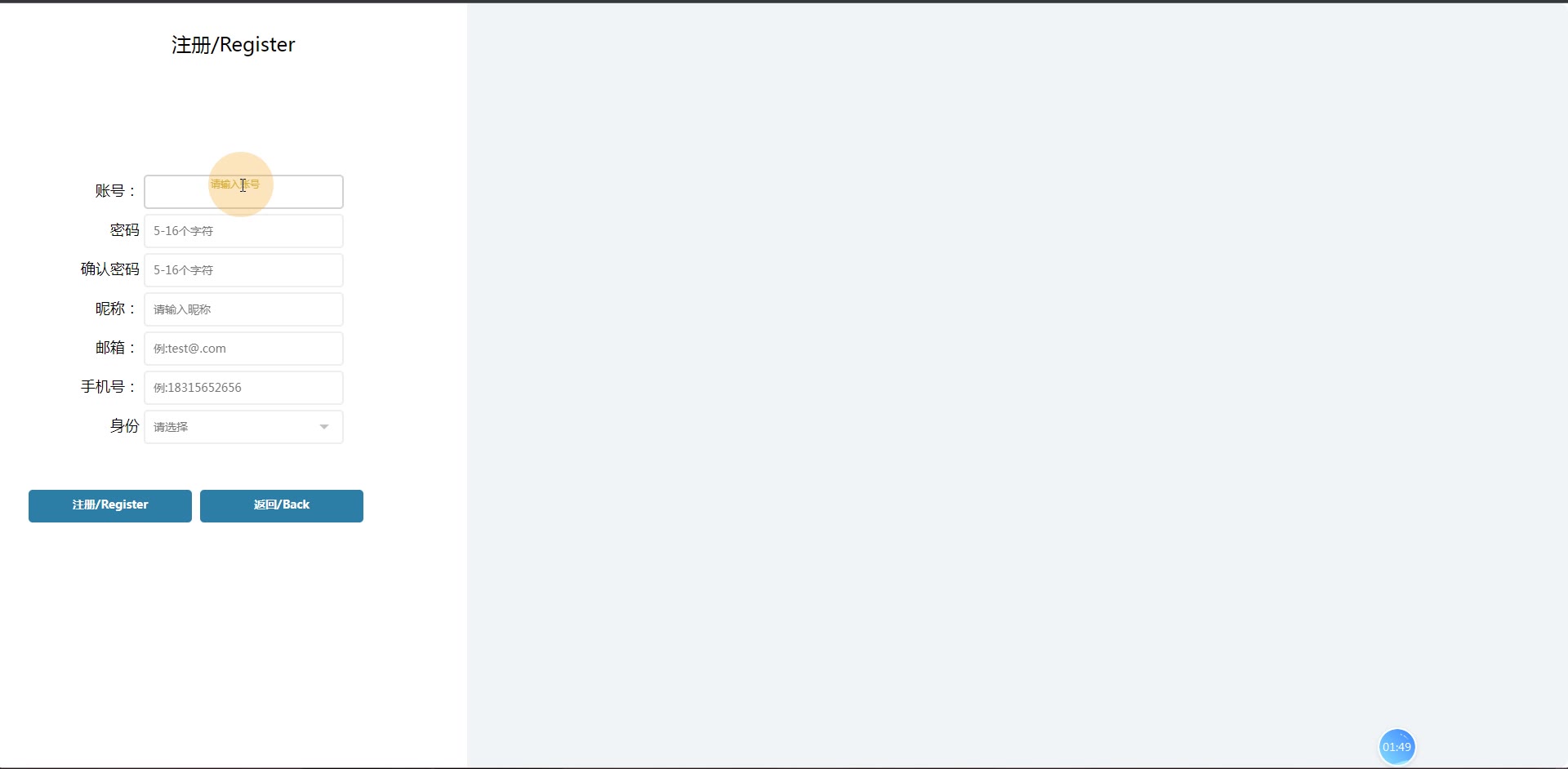Click the 身份 dropdown arrow icon
Viewport: 1568px width, 769px height.
[324, 427]
